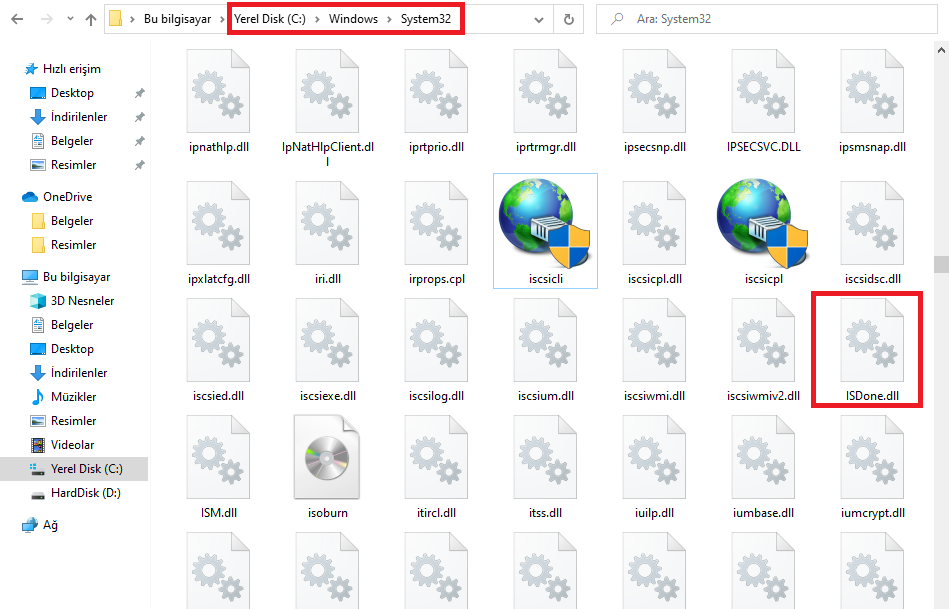Click Yerel Disk (C:) breadcrumb in address bar
949x609 pixels.
[270, 19]
